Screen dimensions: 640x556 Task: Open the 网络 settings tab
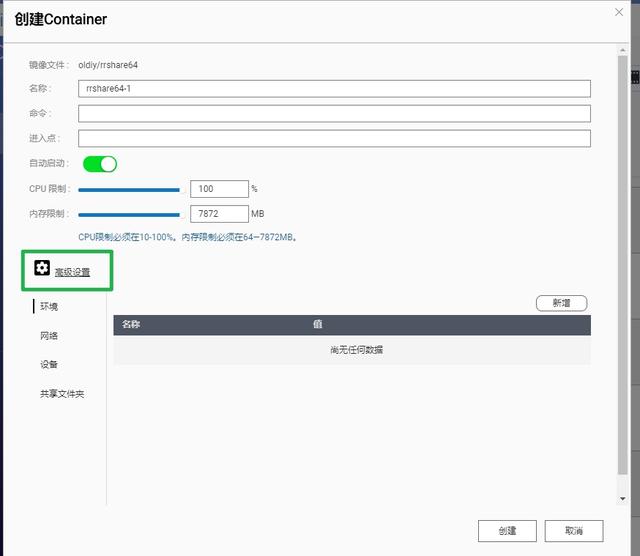click(x=49, y=336)
